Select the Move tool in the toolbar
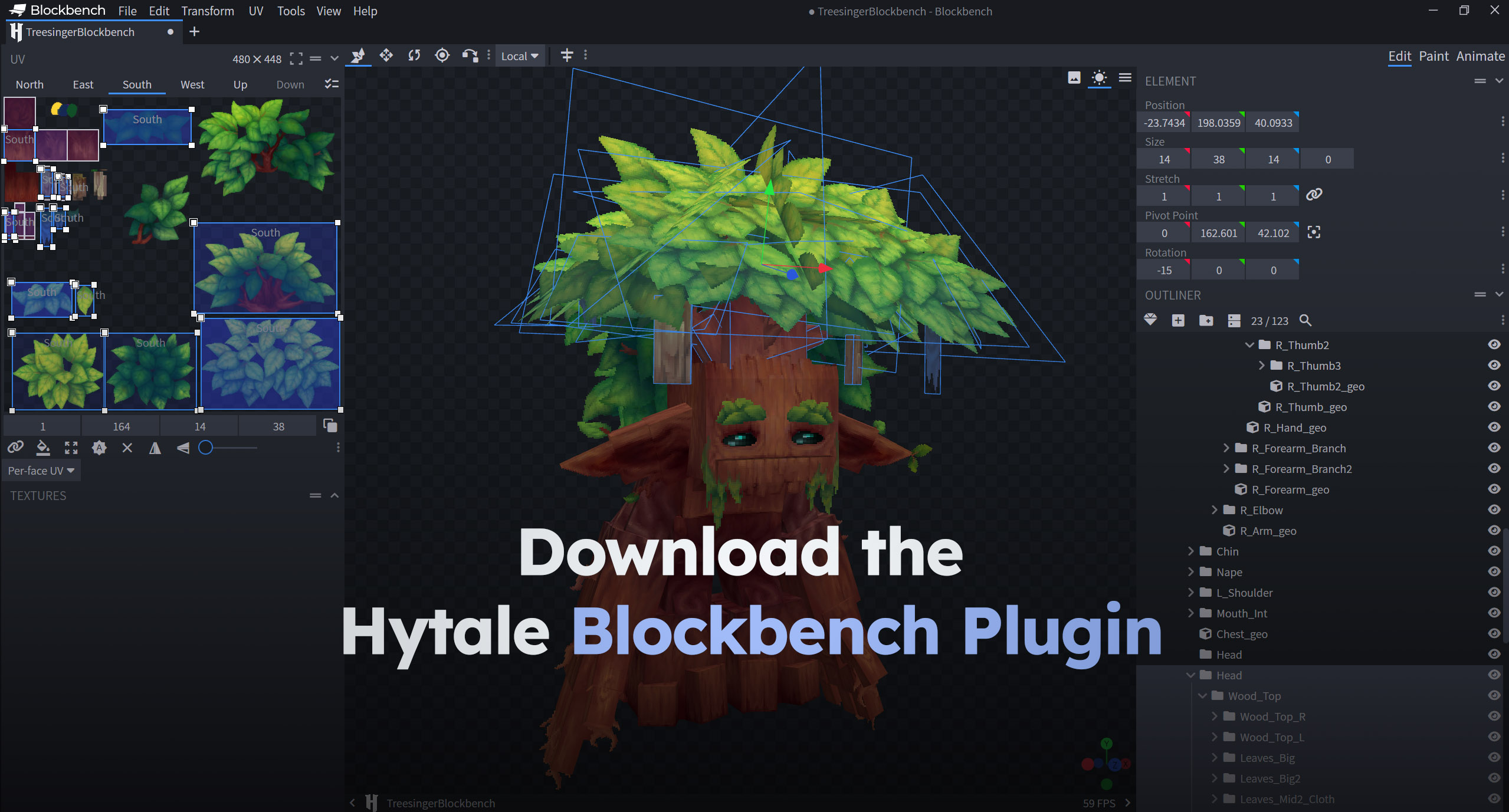 tap(386, 56)
